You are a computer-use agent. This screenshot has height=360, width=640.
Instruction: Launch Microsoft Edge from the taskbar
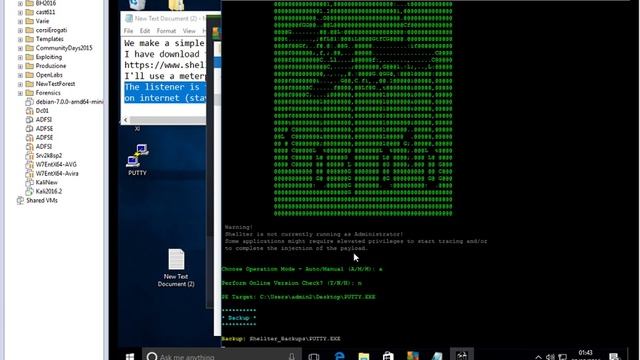click(x=339, y=356)
